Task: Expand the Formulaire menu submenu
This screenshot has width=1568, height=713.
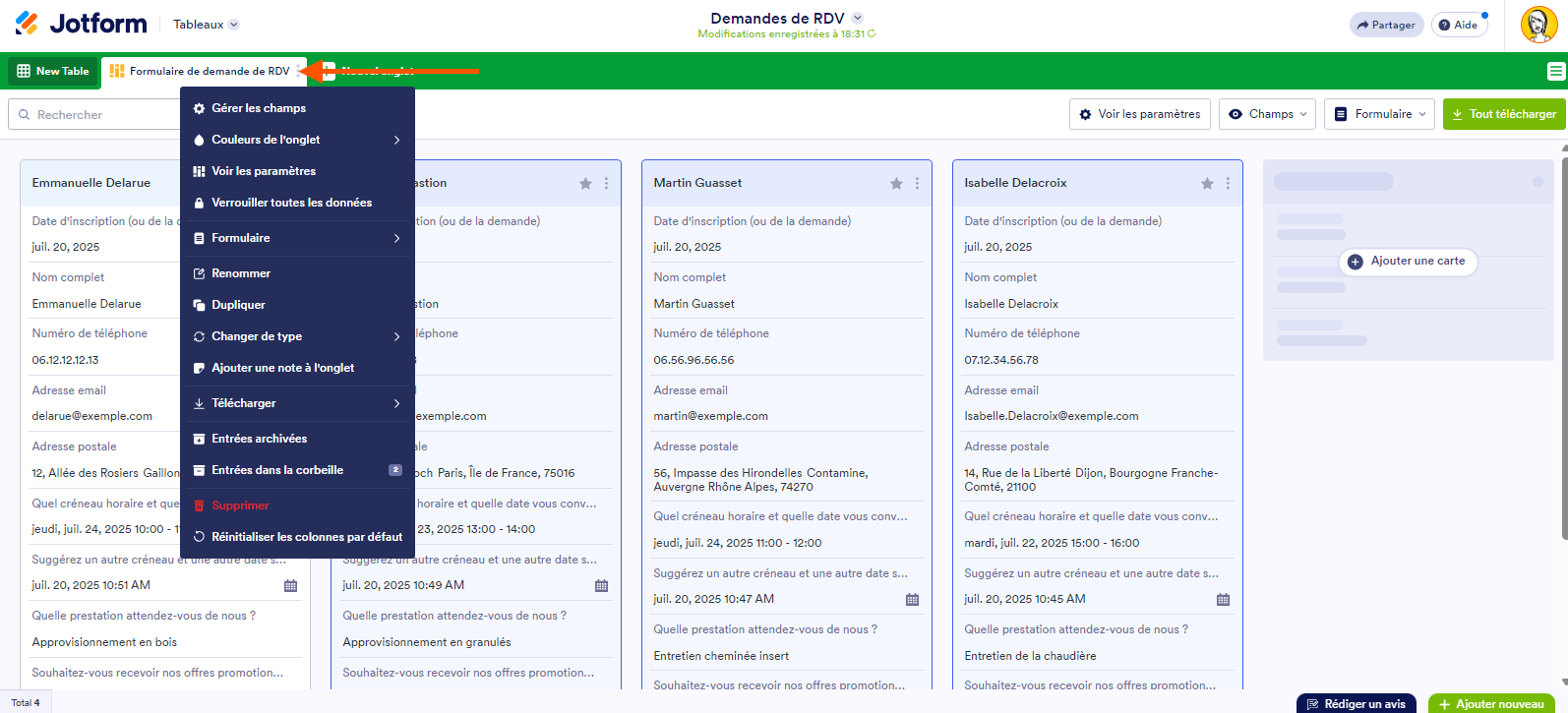Action: coord(298,238)
